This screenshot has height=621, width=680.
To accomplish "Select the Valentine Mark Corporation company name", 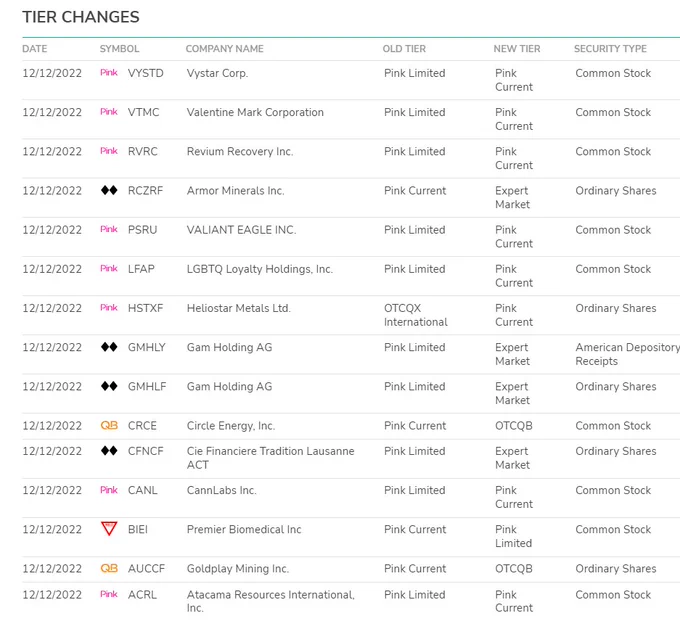I will coord(255,112).
